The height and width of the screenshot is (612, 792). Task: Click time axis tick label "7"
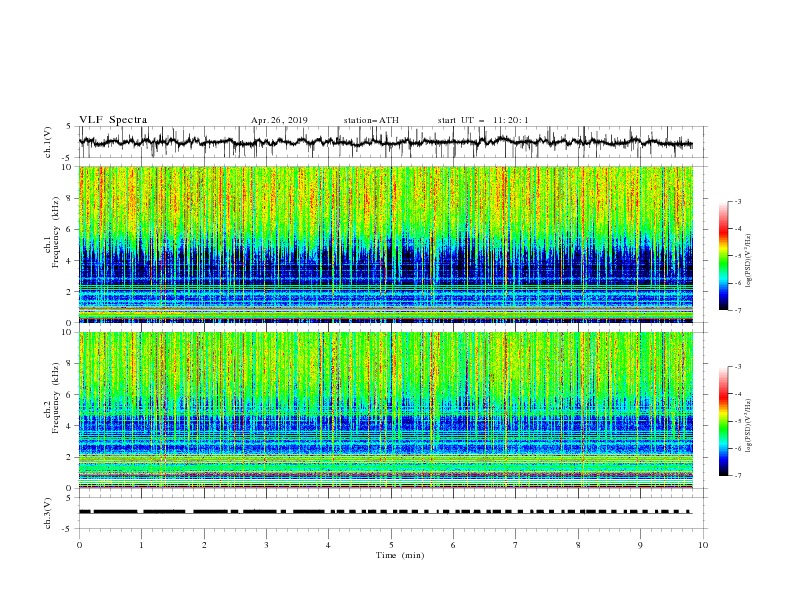click(516, 545)
